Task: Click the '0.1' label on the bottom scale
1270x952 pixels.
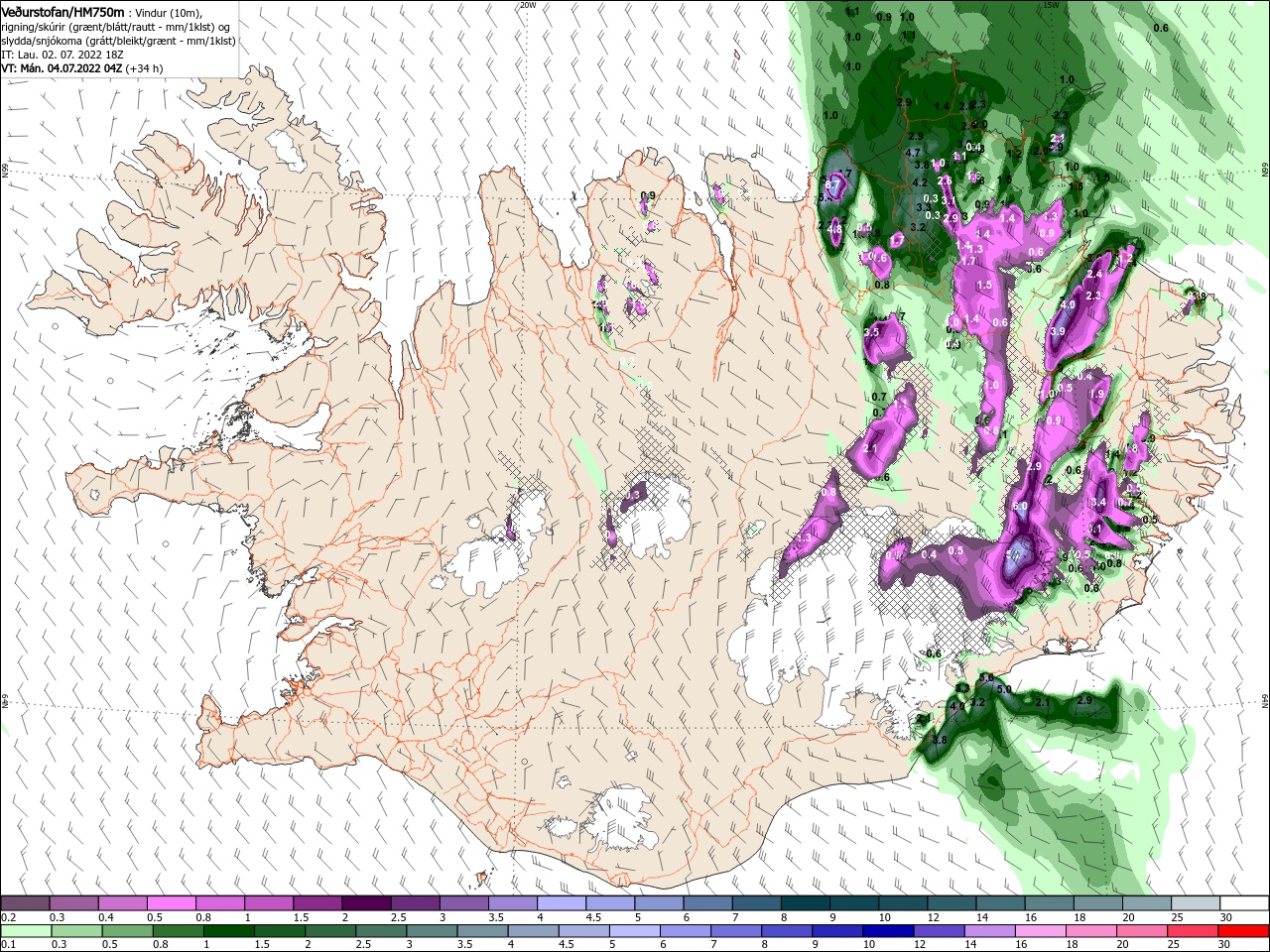Action: click(x=8, y=945)
